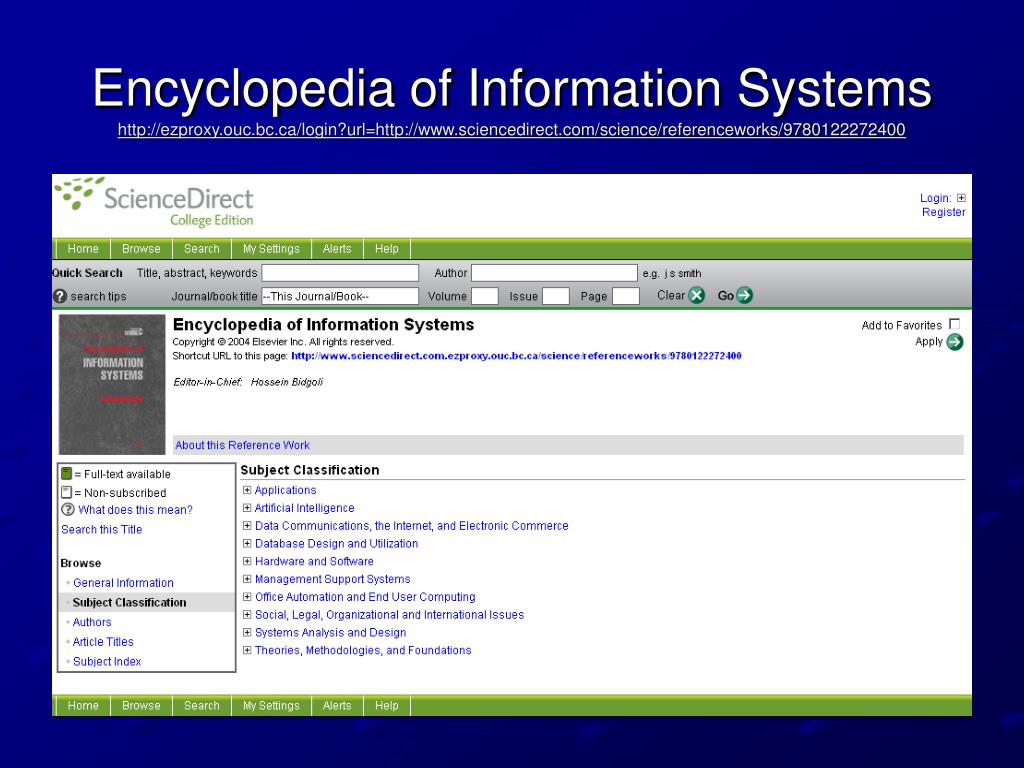Focus the Volume field
This screenshot has height=768, width=1024.
485,296
